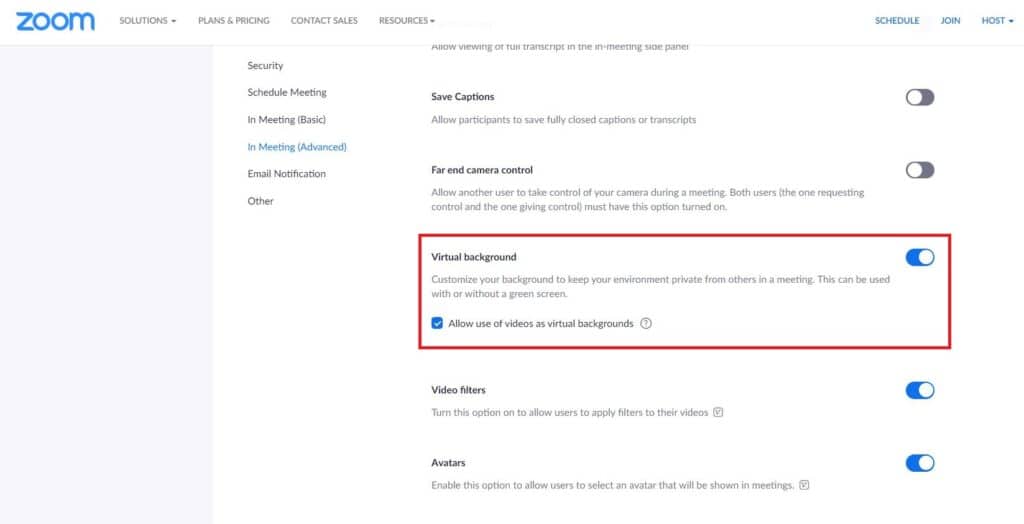This screenshot has height=524, width=1024.
Task: Select In Meeting (Basic) section
Action: coord(287,120)
